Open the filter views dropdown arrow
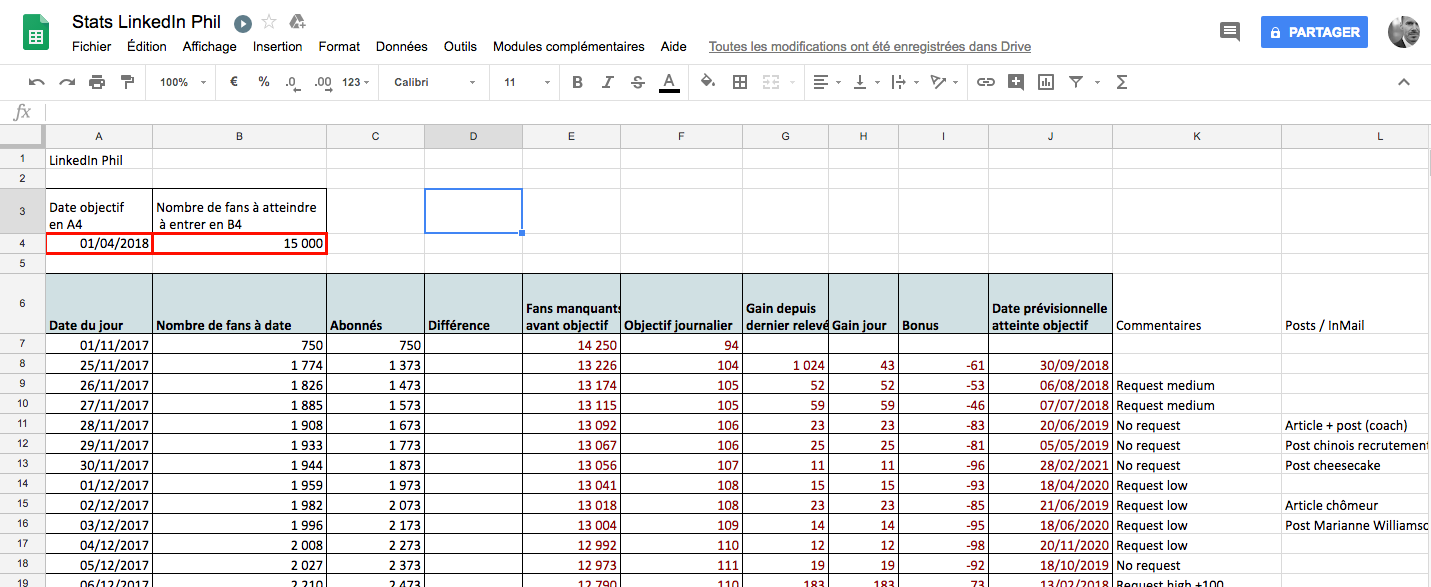 tap(1097, 82)
